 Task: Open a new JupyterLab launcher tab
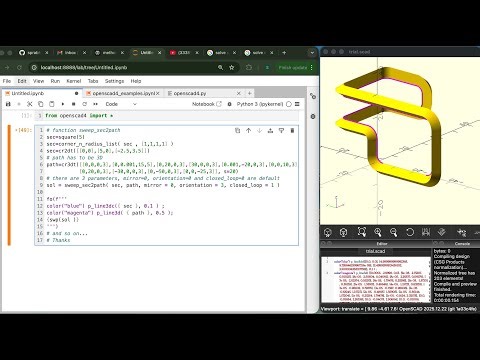pos(249,93)
